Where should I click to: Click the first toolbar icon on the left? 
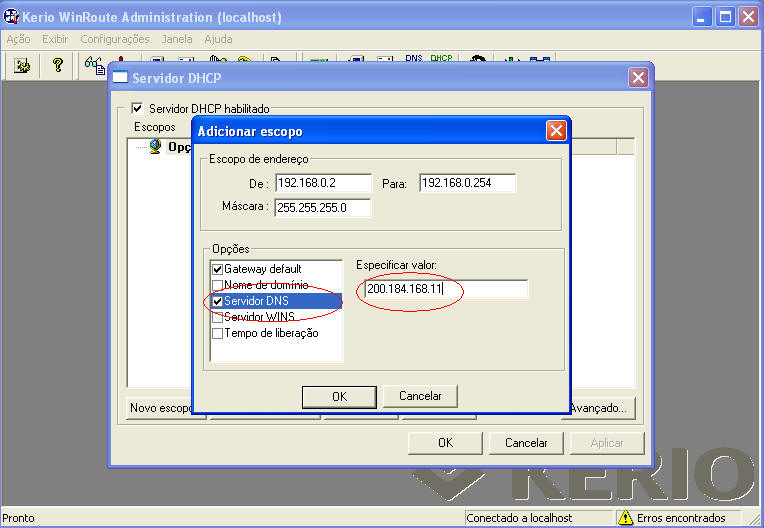click(22, 65)
